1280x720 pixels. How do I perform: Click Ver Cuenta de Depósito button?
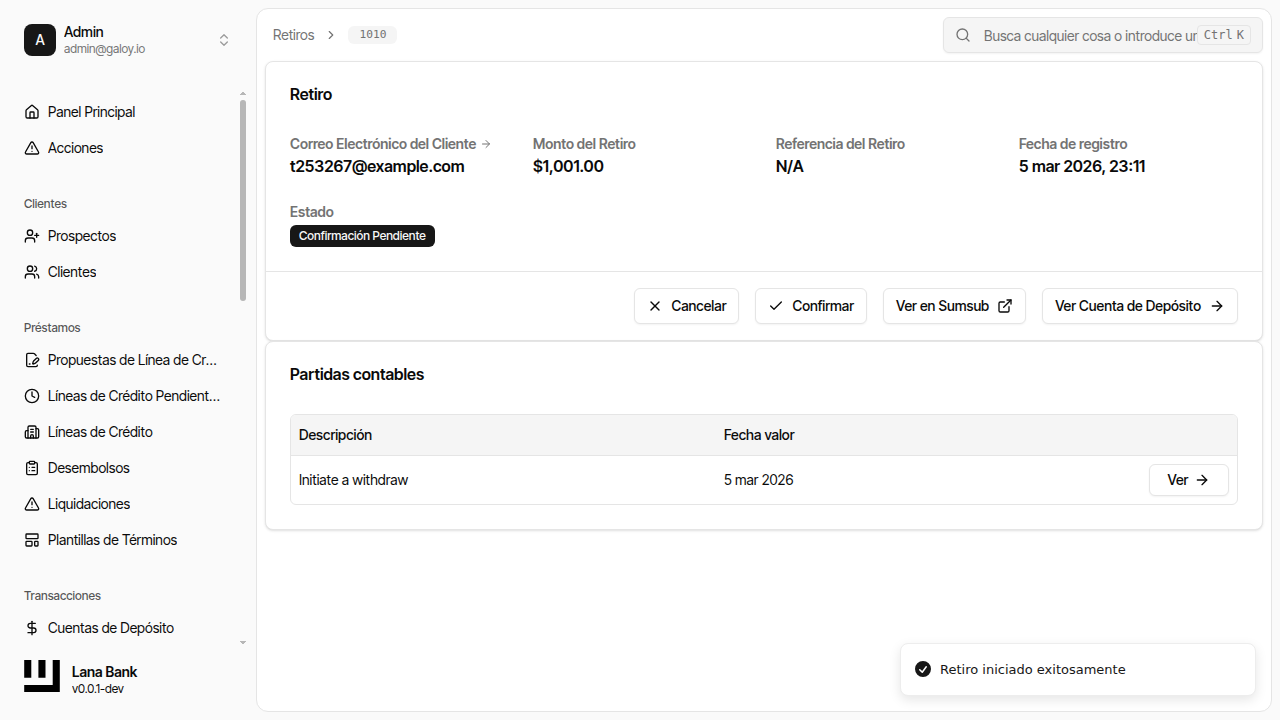click(x=1139, y=306)
